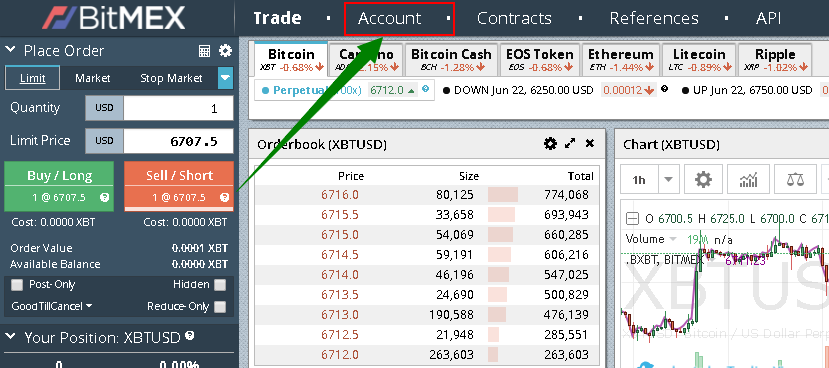Image resolution: width=829 pixels, height=368 pixels.
Task: Open the chart indicators icon
Action: (749, 180)
